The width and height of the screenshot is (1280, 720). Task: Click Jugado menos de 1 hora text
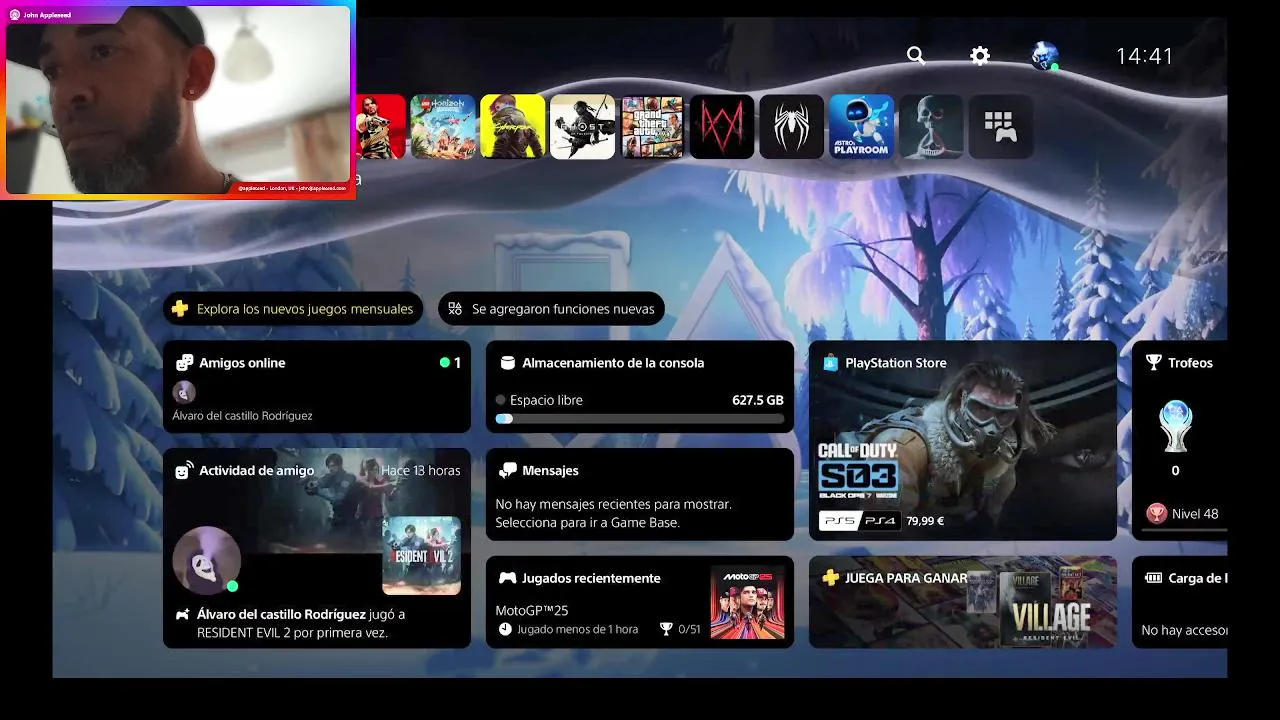(x=578, y=629)
